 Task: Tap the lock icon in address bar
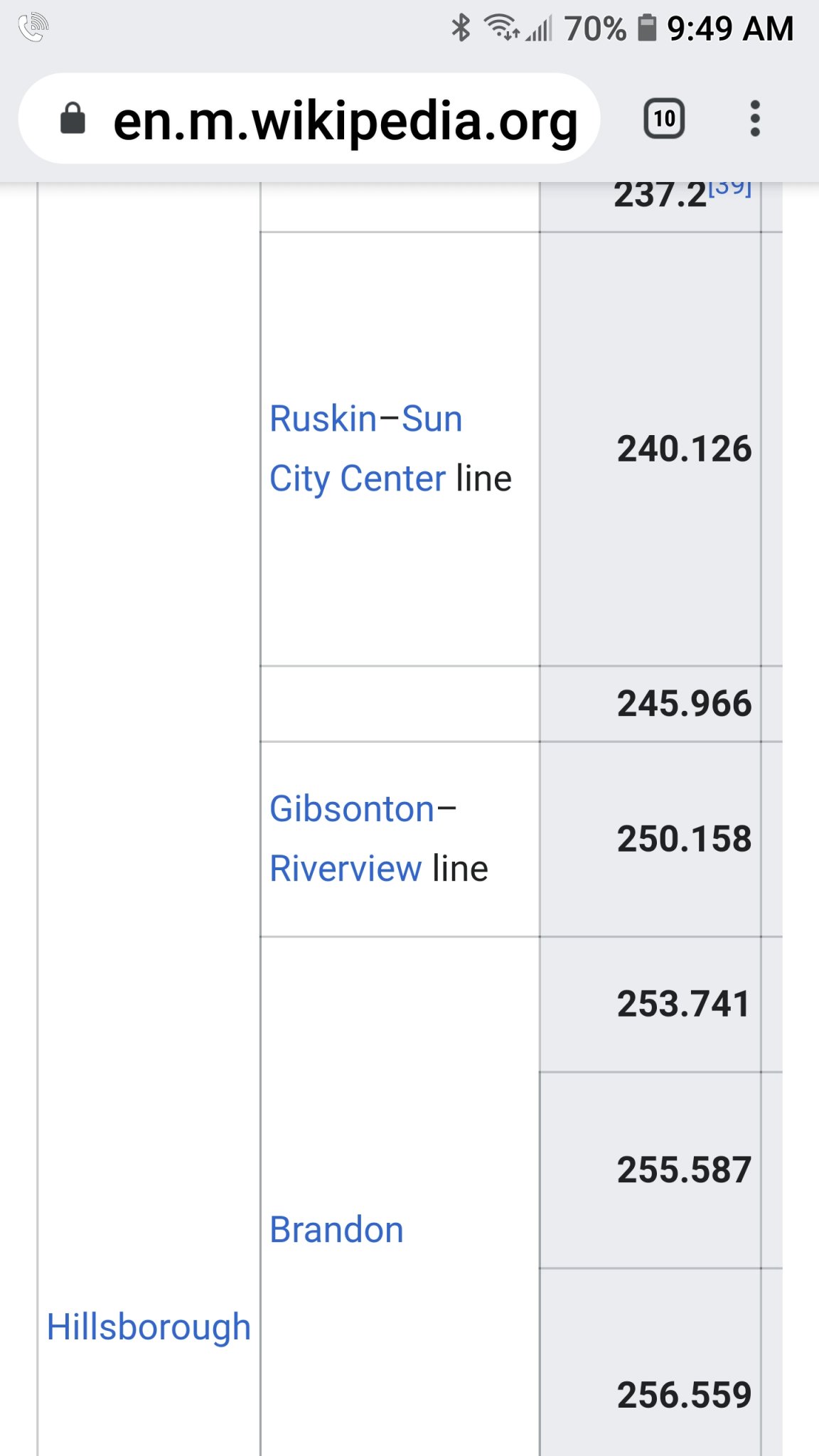[73, 118]
